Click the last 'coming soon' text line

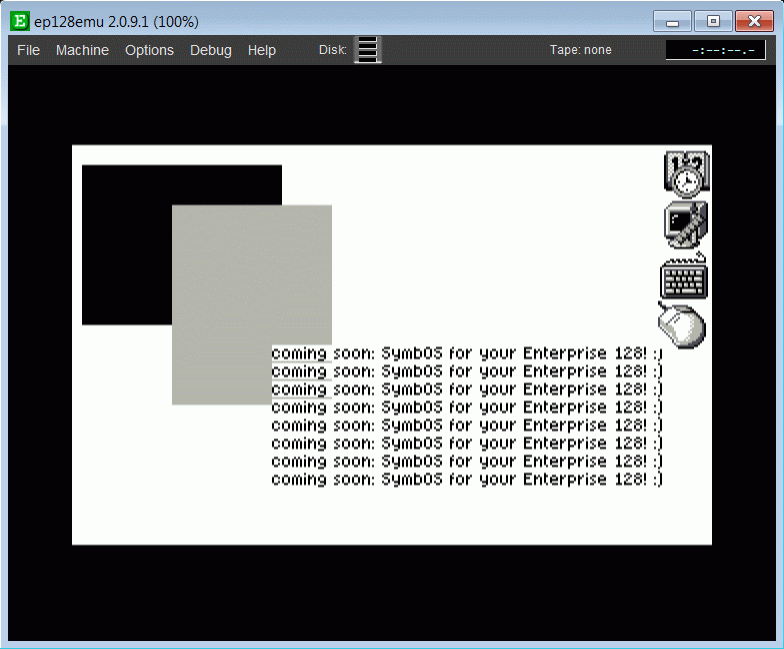pos(466,480)
